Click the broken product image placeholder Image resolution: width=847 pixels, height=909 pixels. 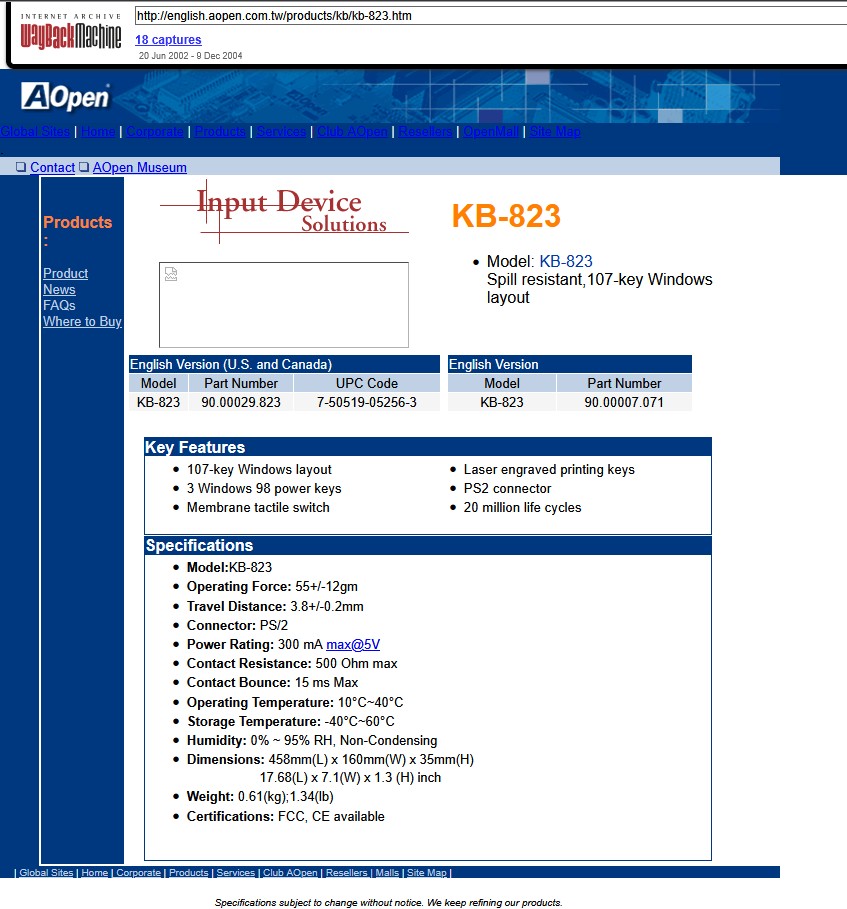point(283,304)
